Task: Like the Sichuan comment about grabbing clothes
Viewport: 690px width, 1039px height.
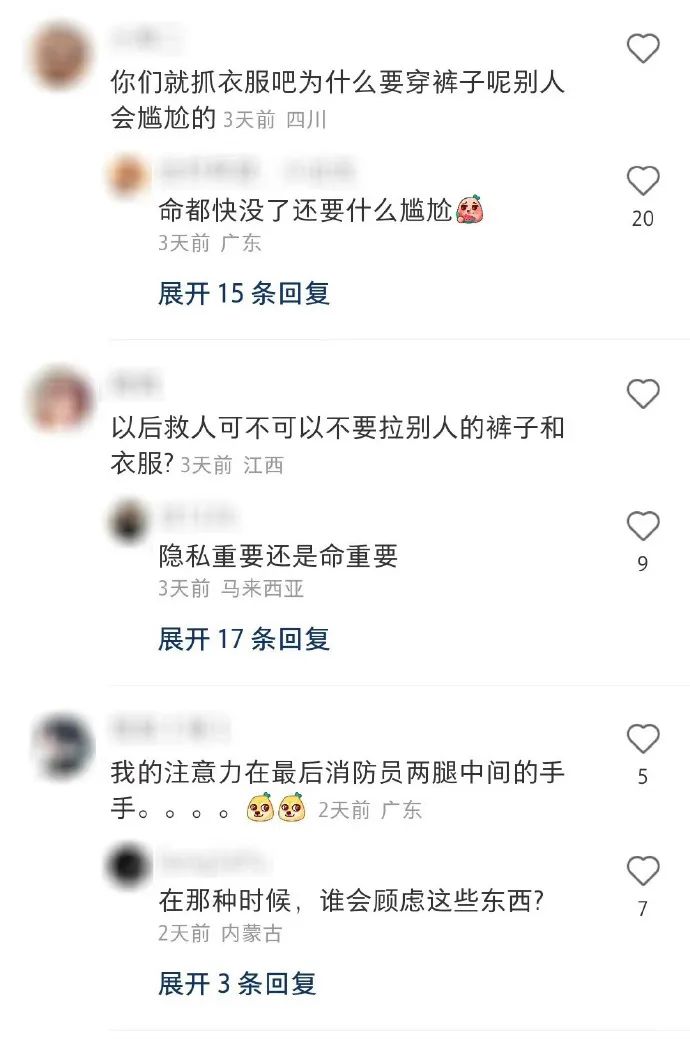Action: pos(643,48)
